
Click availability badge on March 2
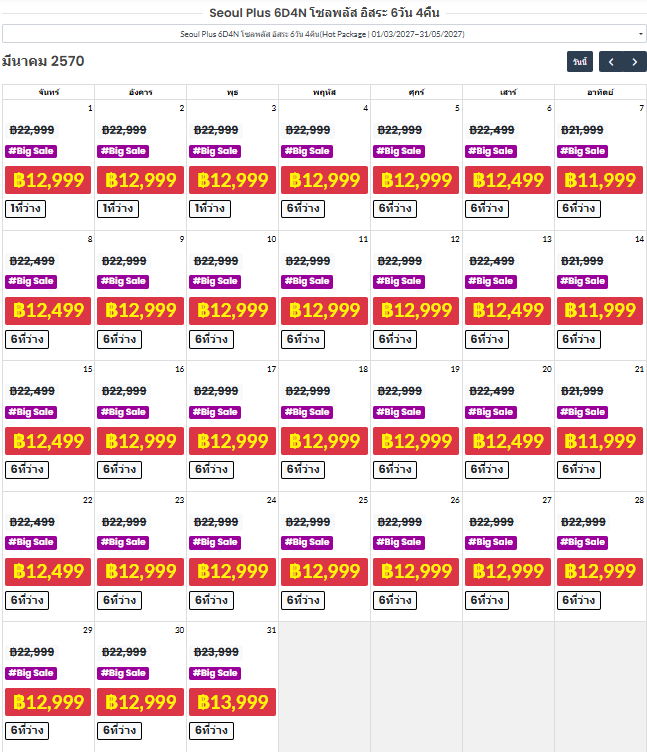tap(118, 209)
